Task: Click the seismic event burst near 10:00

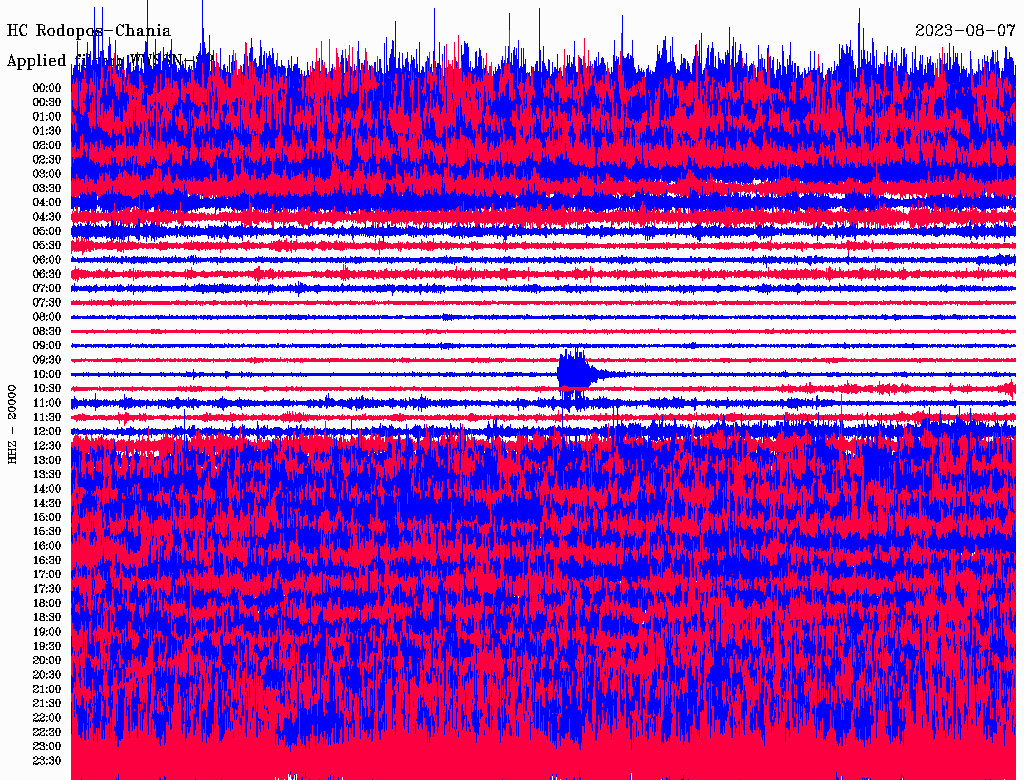Action: coord(575,372)
